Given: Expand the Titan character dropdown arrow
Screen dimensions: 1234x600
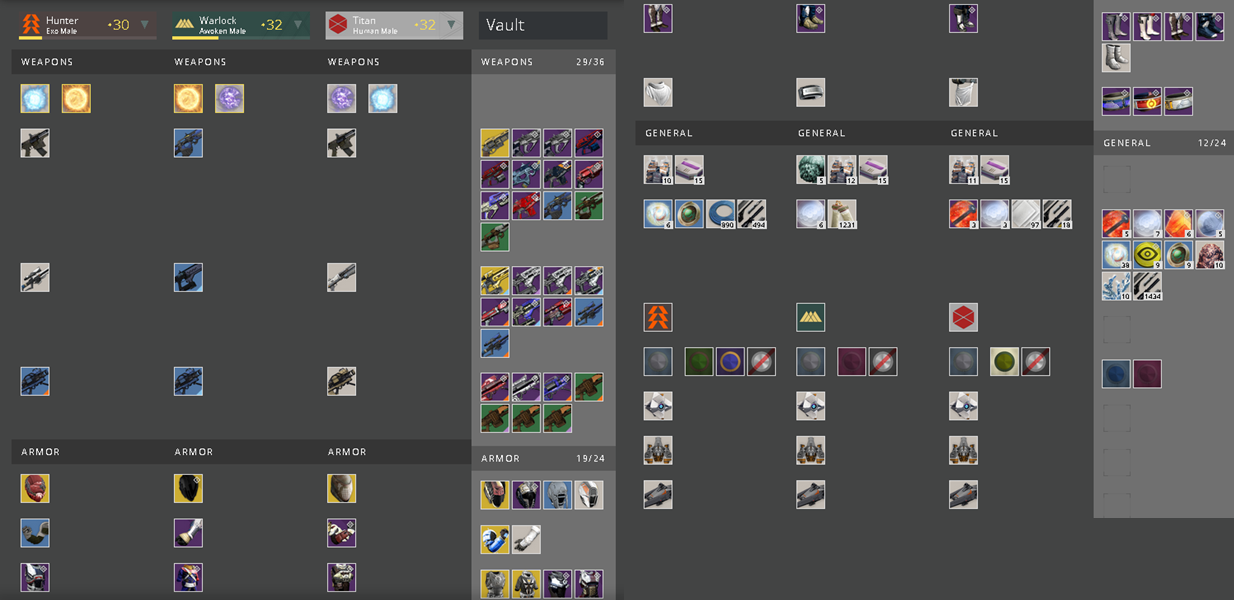Looking at the screenshot, I should [x=451, y=25].
